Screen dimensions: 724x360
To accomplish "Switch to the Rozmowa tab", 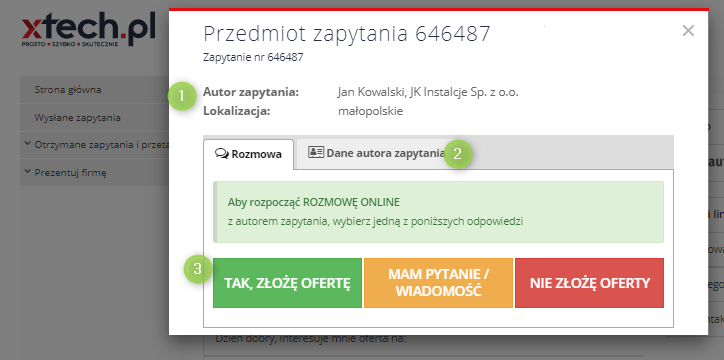I will pyautogui.click(x=248, y=154).
